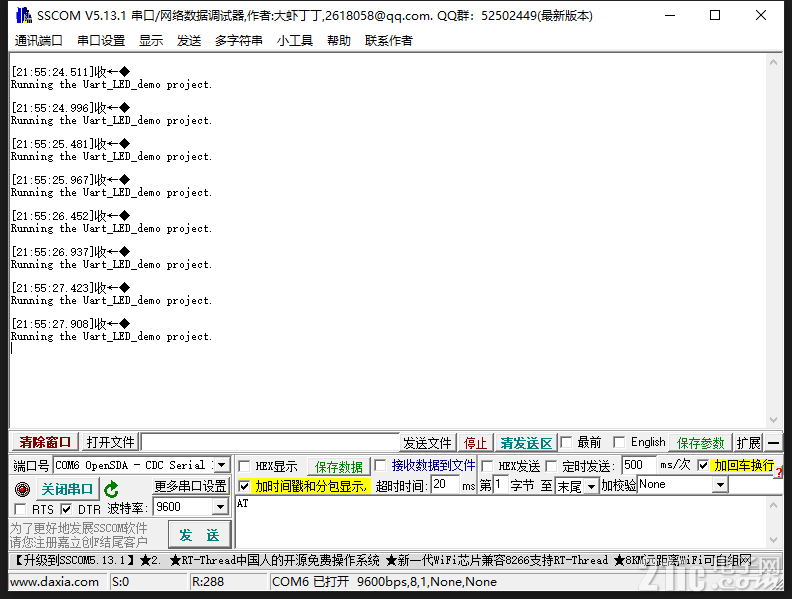Viewport: 792px width, 599px height.
Task: Click the minus collapse panel button
Action: click(773, 443)
